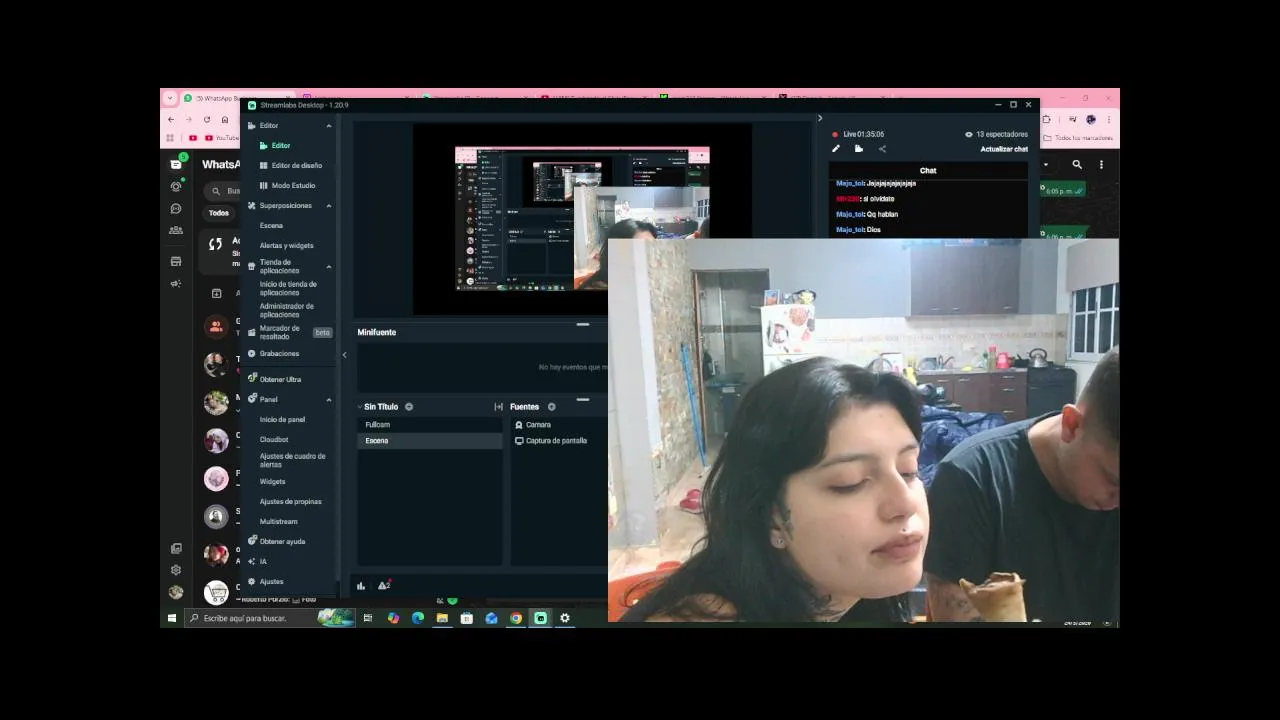Open WhatsApp settings gear in sidebar

[176, 570]
